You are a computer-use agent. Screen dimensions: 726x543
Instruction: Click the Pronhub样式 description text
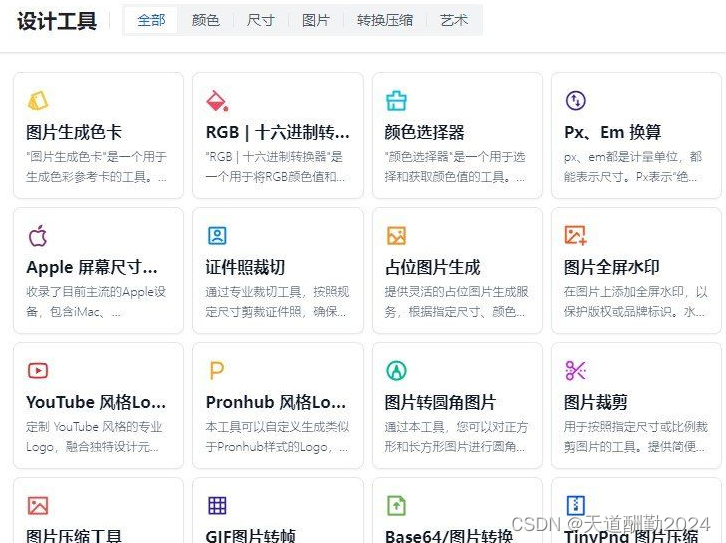click(277, 437)
